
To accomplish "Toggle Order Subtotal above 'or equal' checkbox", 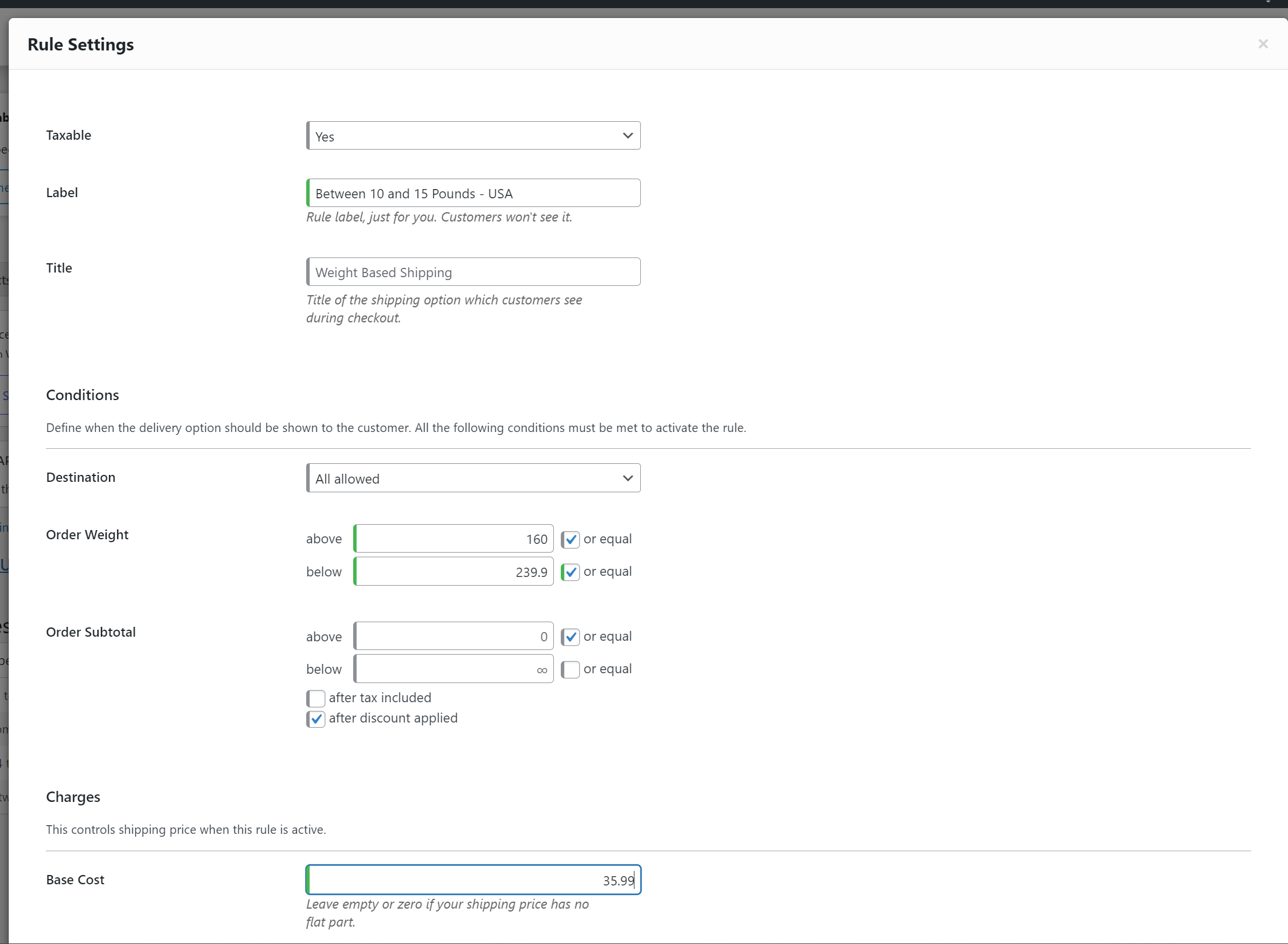I will pyautogui.click(x=571, y=637).
